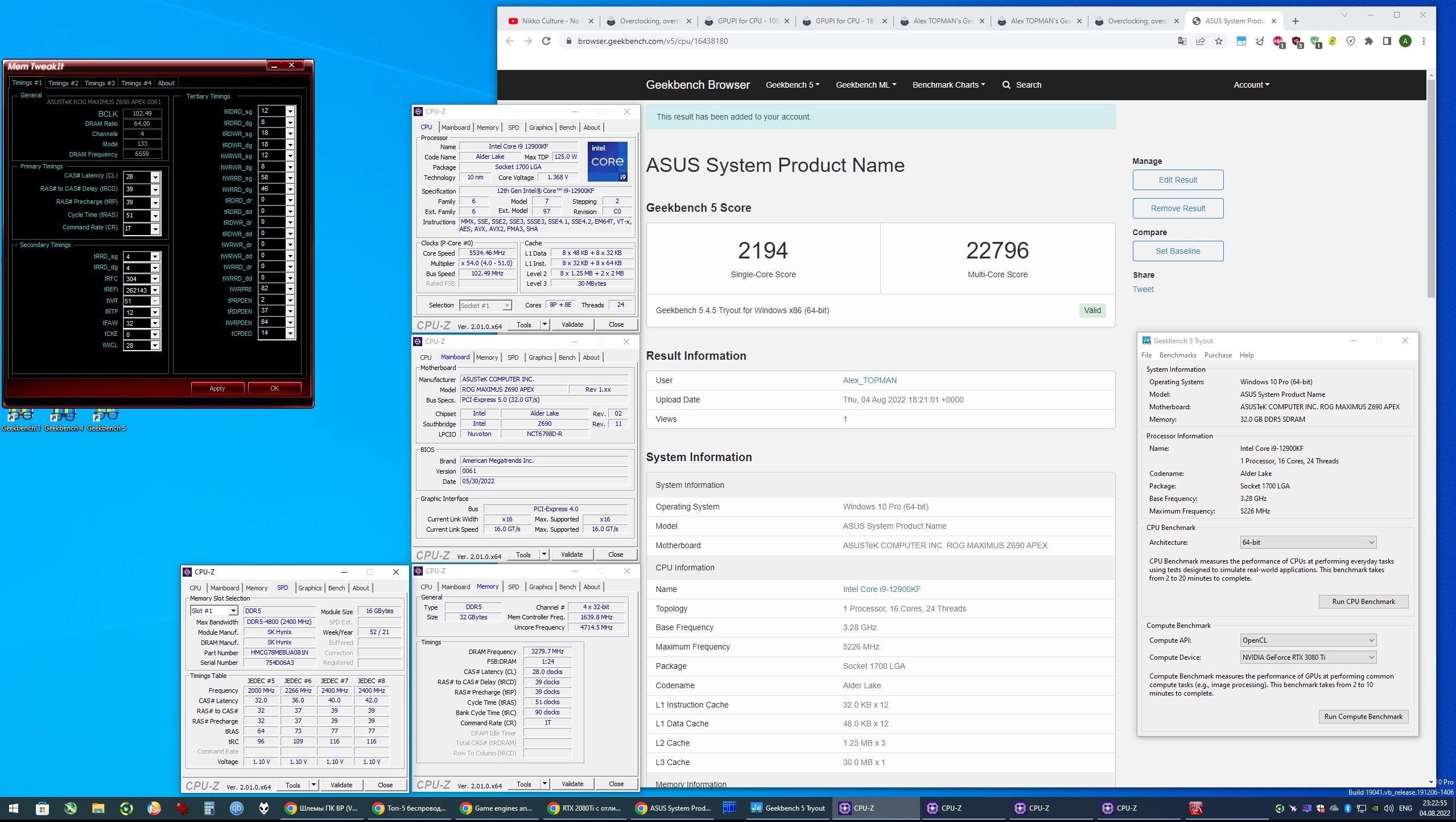
Task: Open tRDRD_sg dropdown in Mem TweakIt
Action: pyautogui.click(x=290, y=111)
